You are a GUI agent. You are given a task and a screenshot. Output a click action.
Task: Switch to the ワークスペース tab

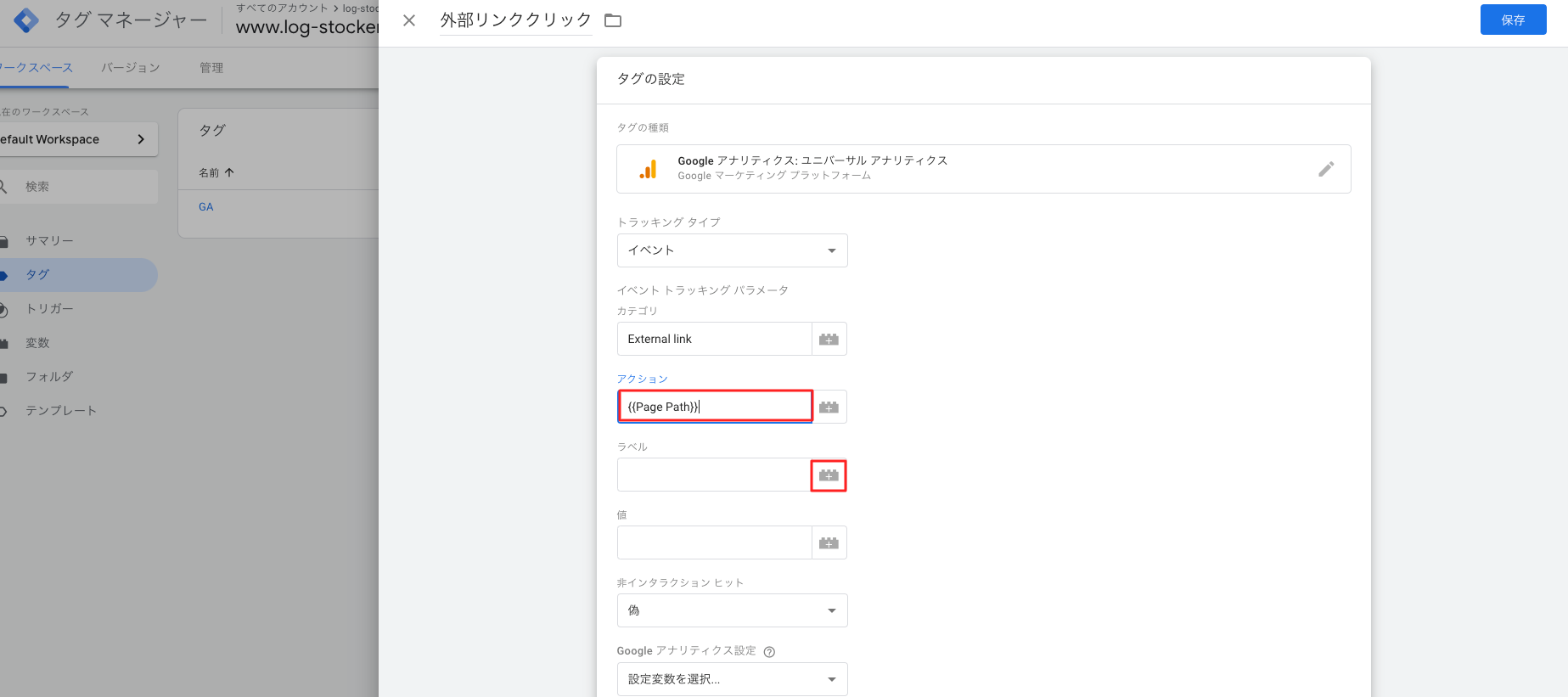coord(37,68)
